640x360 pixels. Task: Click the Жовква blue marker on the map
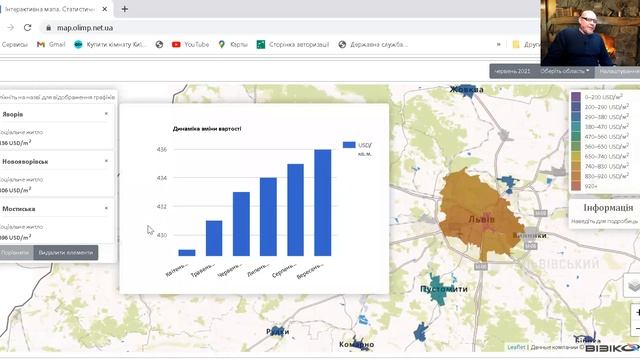[467, 91]
